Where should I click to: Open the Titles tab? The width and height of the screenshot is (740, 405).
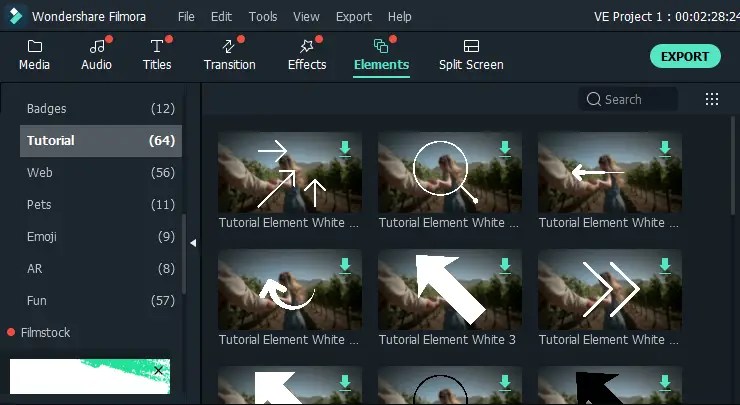pos(157,55)
